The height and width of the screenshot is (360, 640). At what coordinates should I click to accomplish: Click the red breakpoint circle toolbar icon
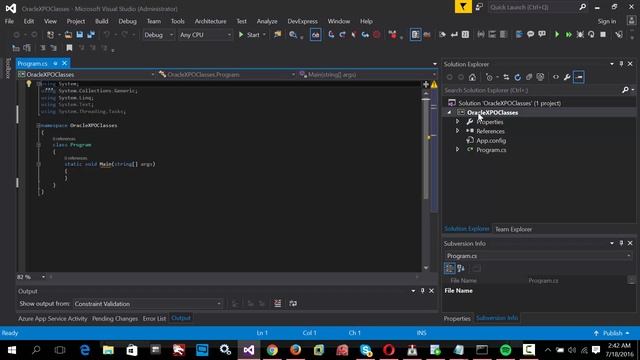pyautogui.click(x=377, y=35)
